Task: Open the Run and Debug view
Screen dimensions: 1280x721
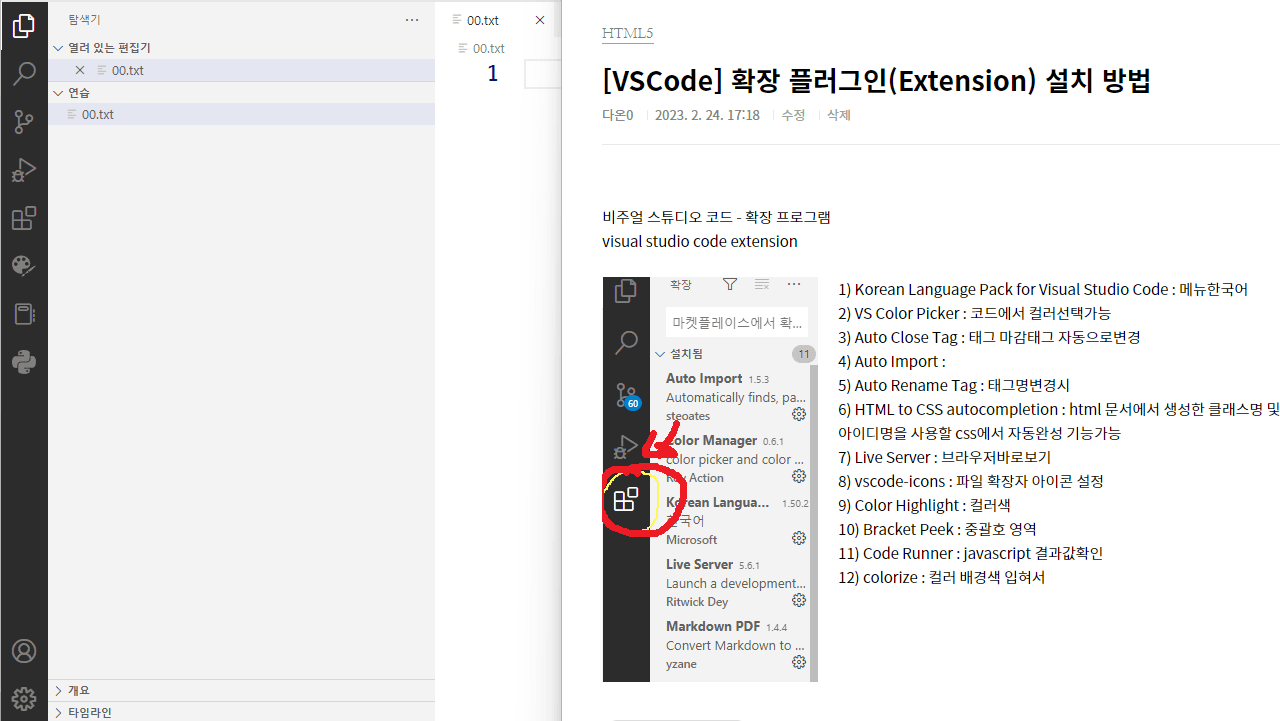Action: pyautogui.click(x=24, y=170)
